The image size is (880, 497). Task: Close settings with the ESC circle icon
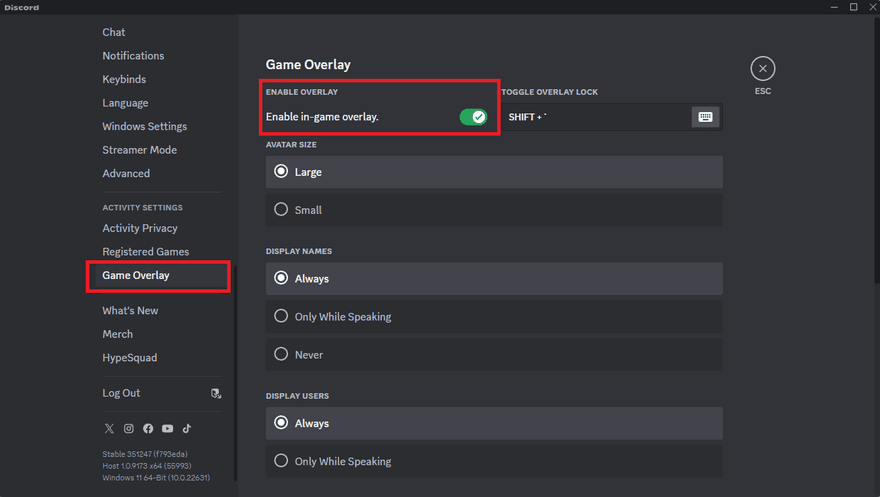point(763,69)
